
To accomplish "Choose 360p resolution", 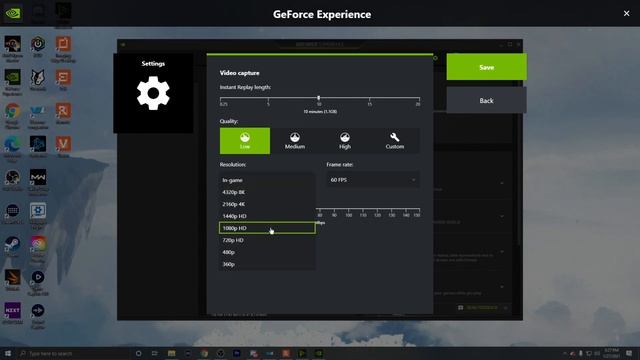I will [267, 264].
